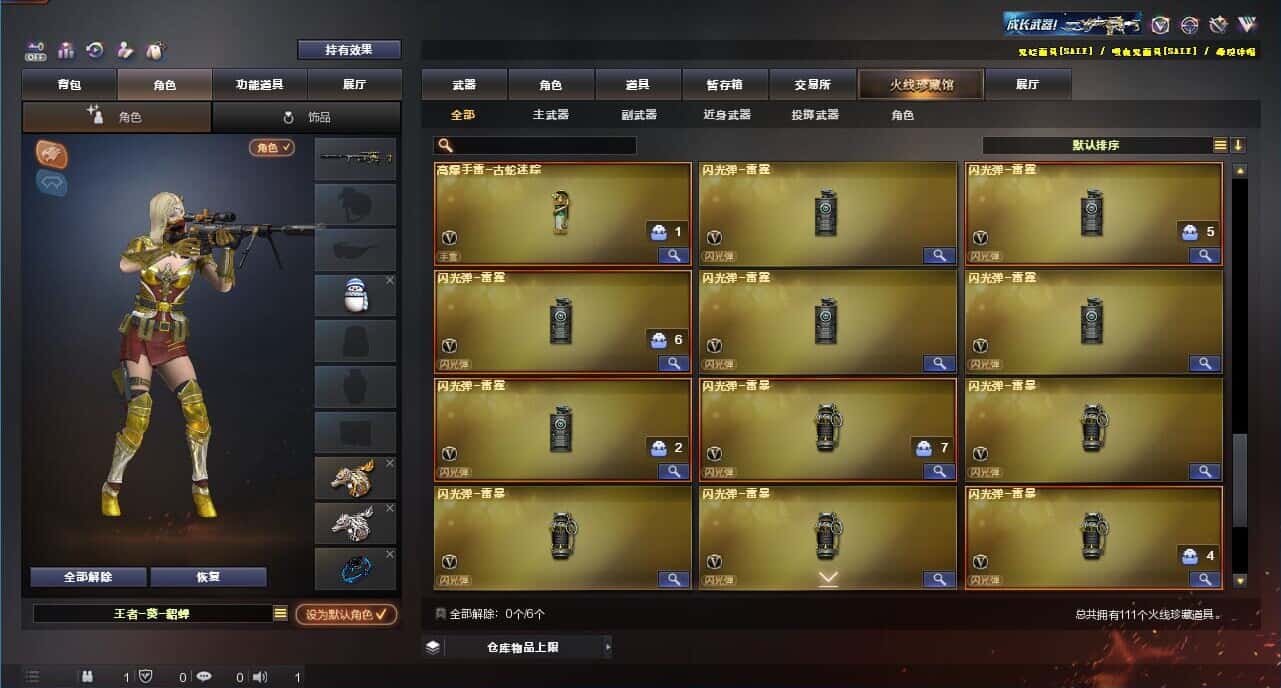Remove the snowman item from slot
The width and height of the screenshot is (1281, 688).
pos(390,280)
